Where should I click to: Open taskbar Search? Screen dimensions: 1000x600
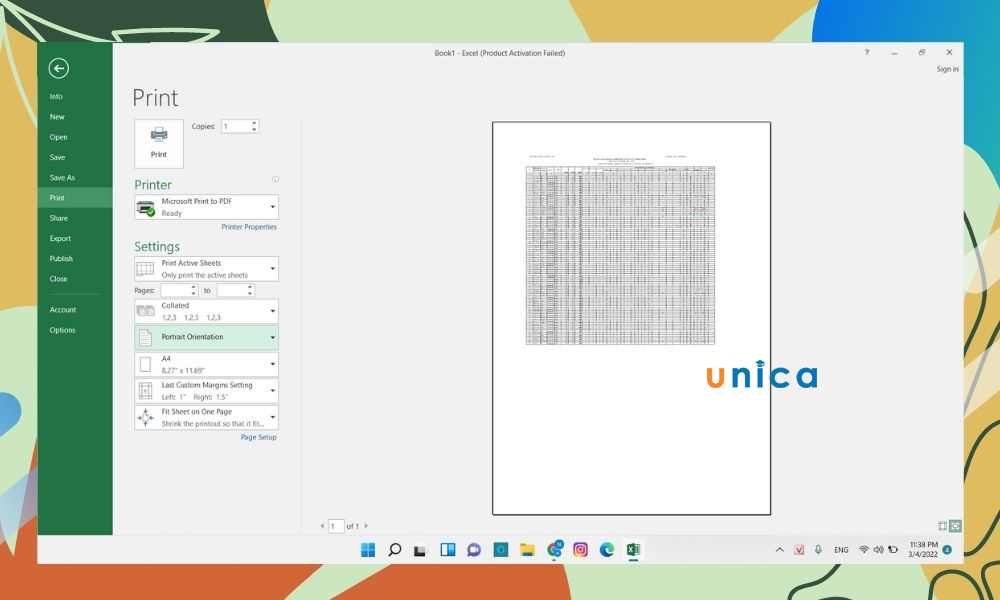(x=395, y=550)
